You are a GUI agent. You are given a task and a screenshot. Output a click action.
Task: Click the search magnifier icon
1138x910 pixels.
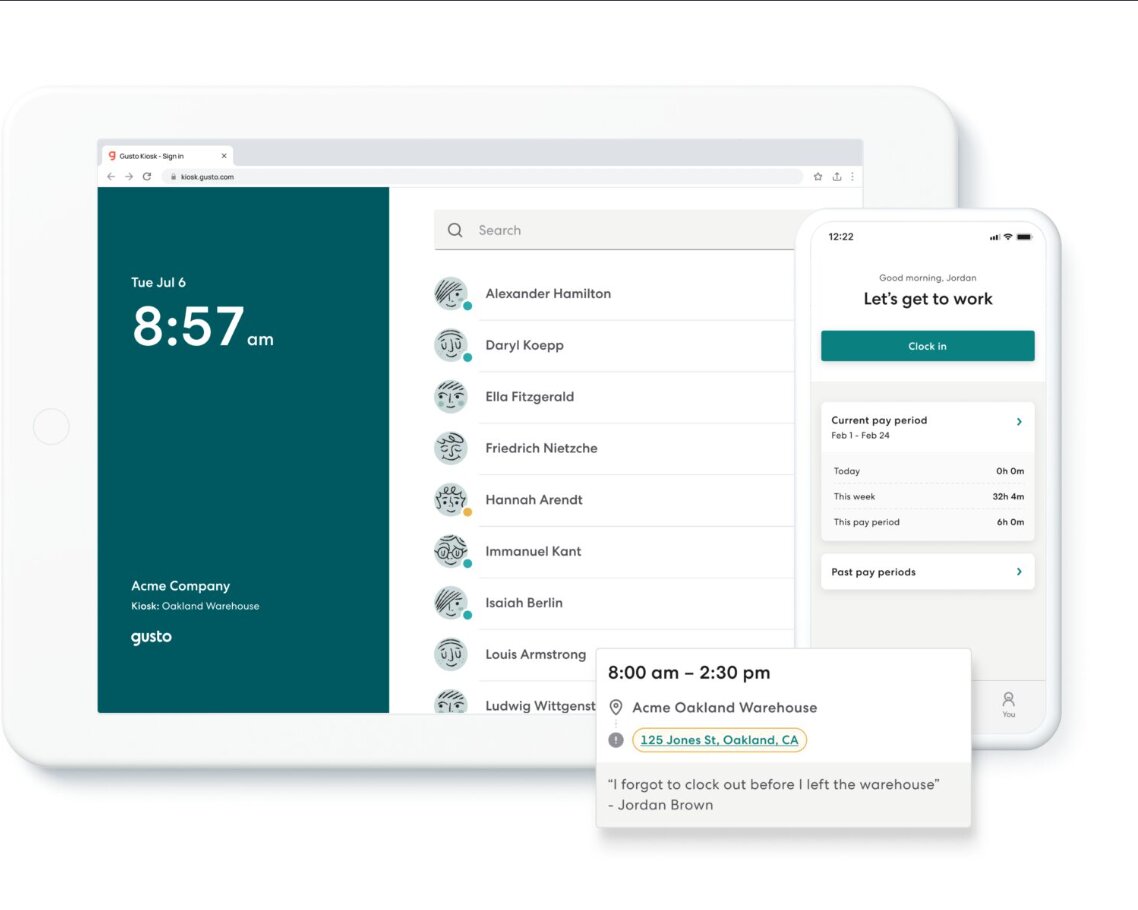tap(455, 230)
